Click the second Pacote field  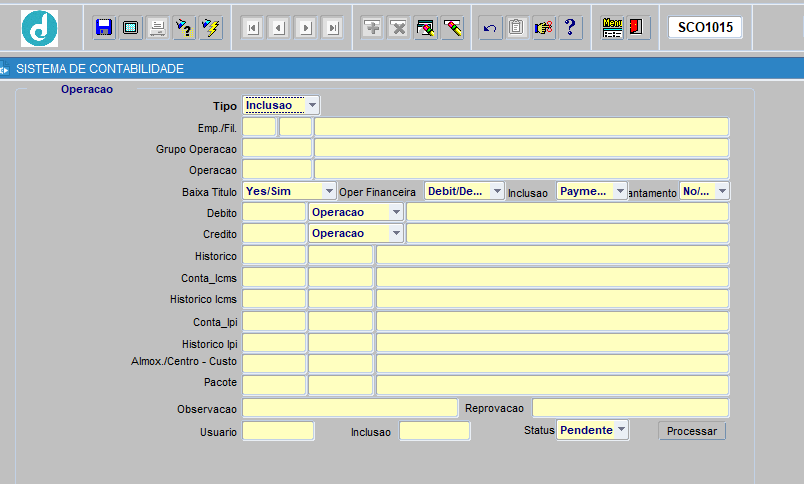click(340, 385)
